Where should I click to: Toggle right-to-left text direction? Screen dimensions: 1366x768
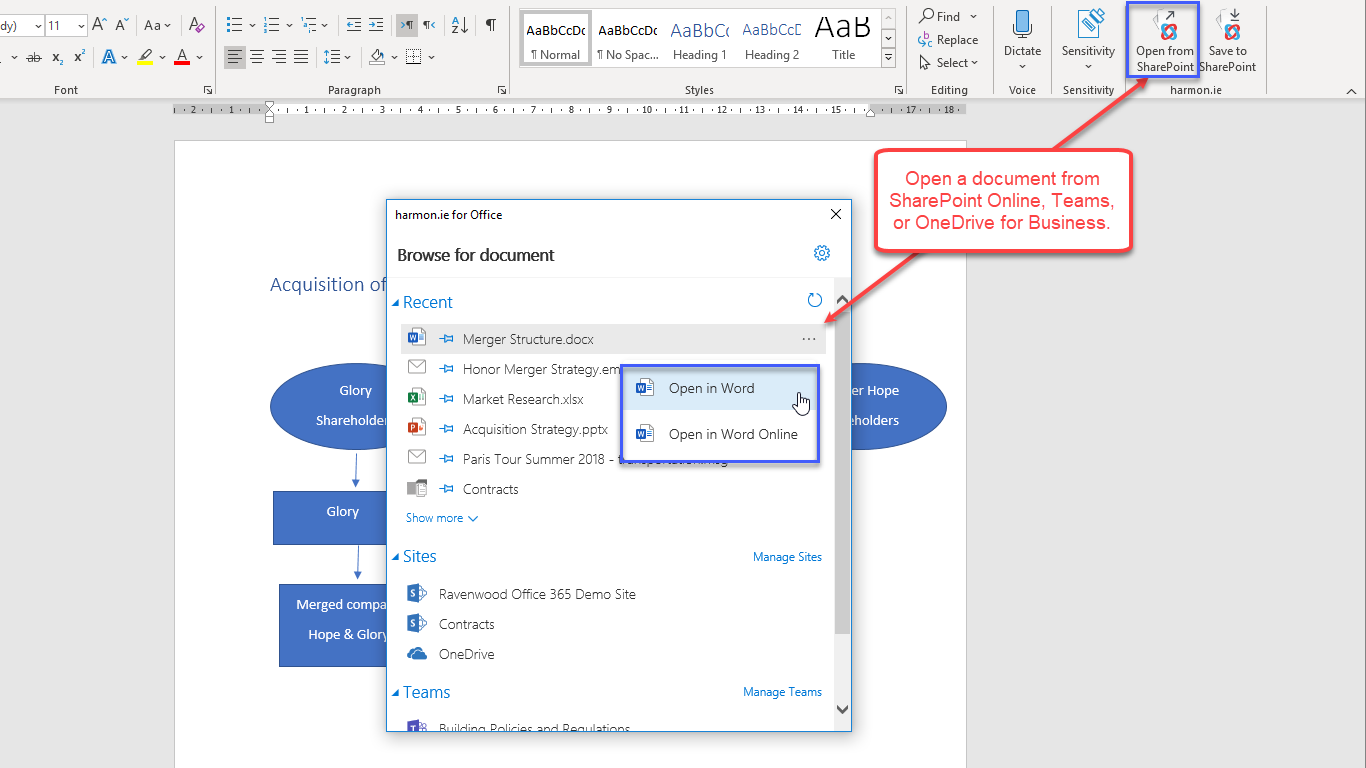point(428,25)
